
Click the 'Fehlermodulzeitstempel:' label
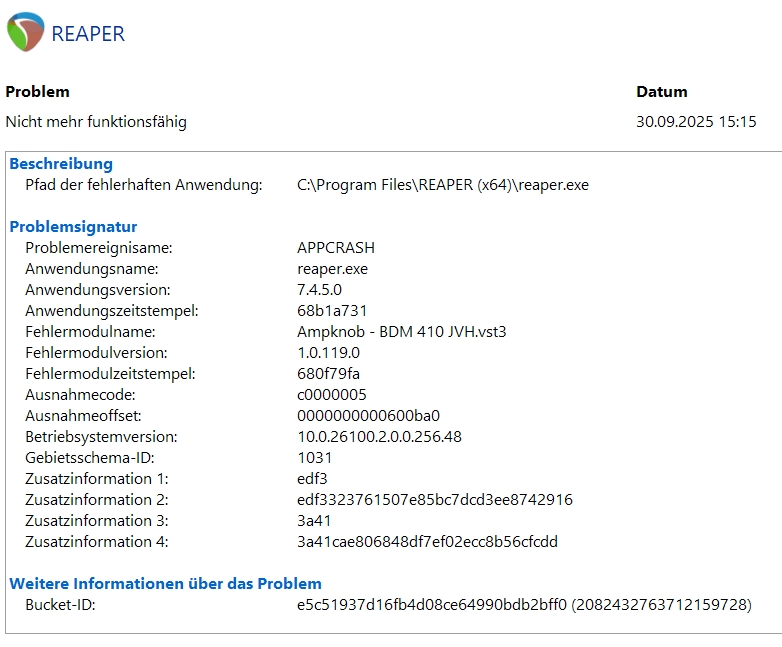pyautogui.click(x=110, y=374)
